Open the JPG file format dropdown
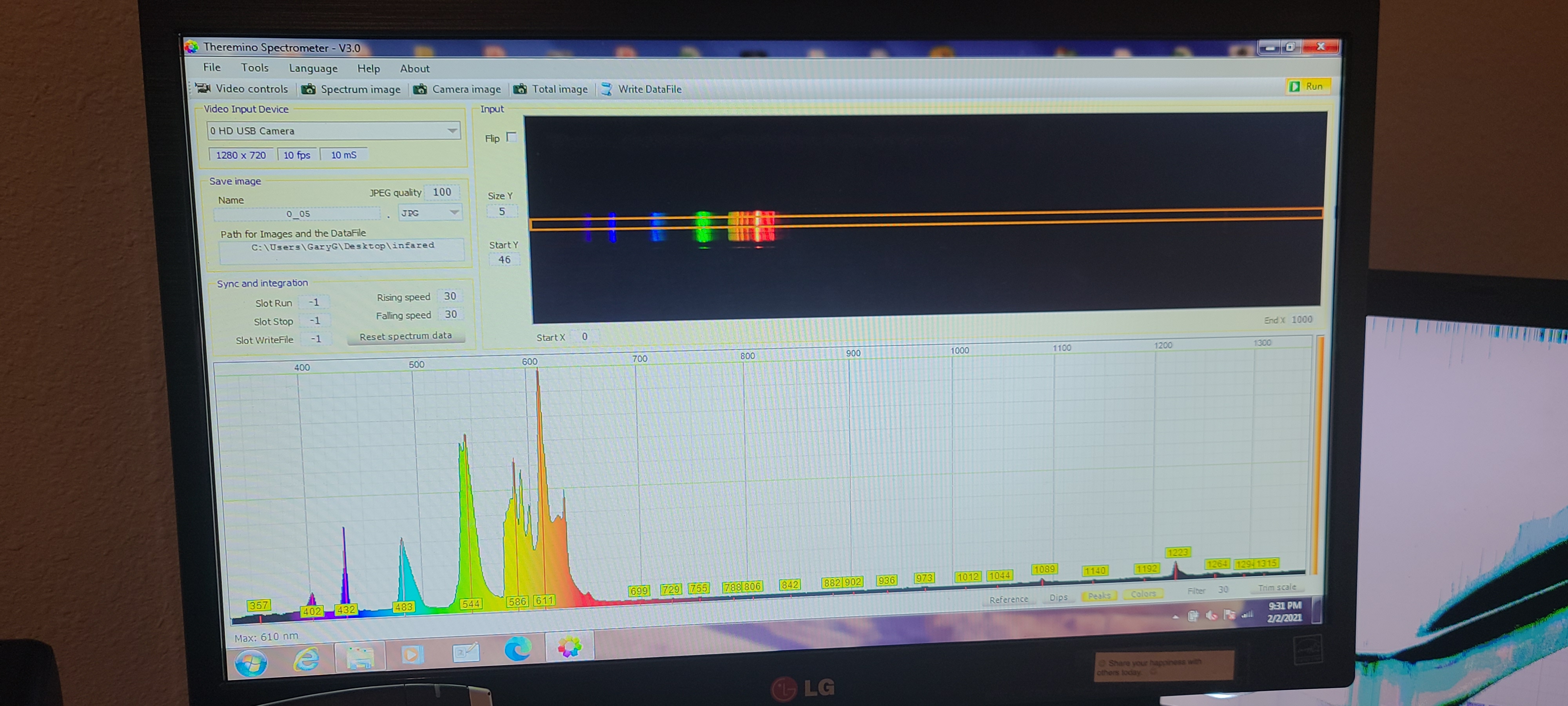The width and height of the screenshot is (1568, 706). pyautogui.click(x=454, y=212)
